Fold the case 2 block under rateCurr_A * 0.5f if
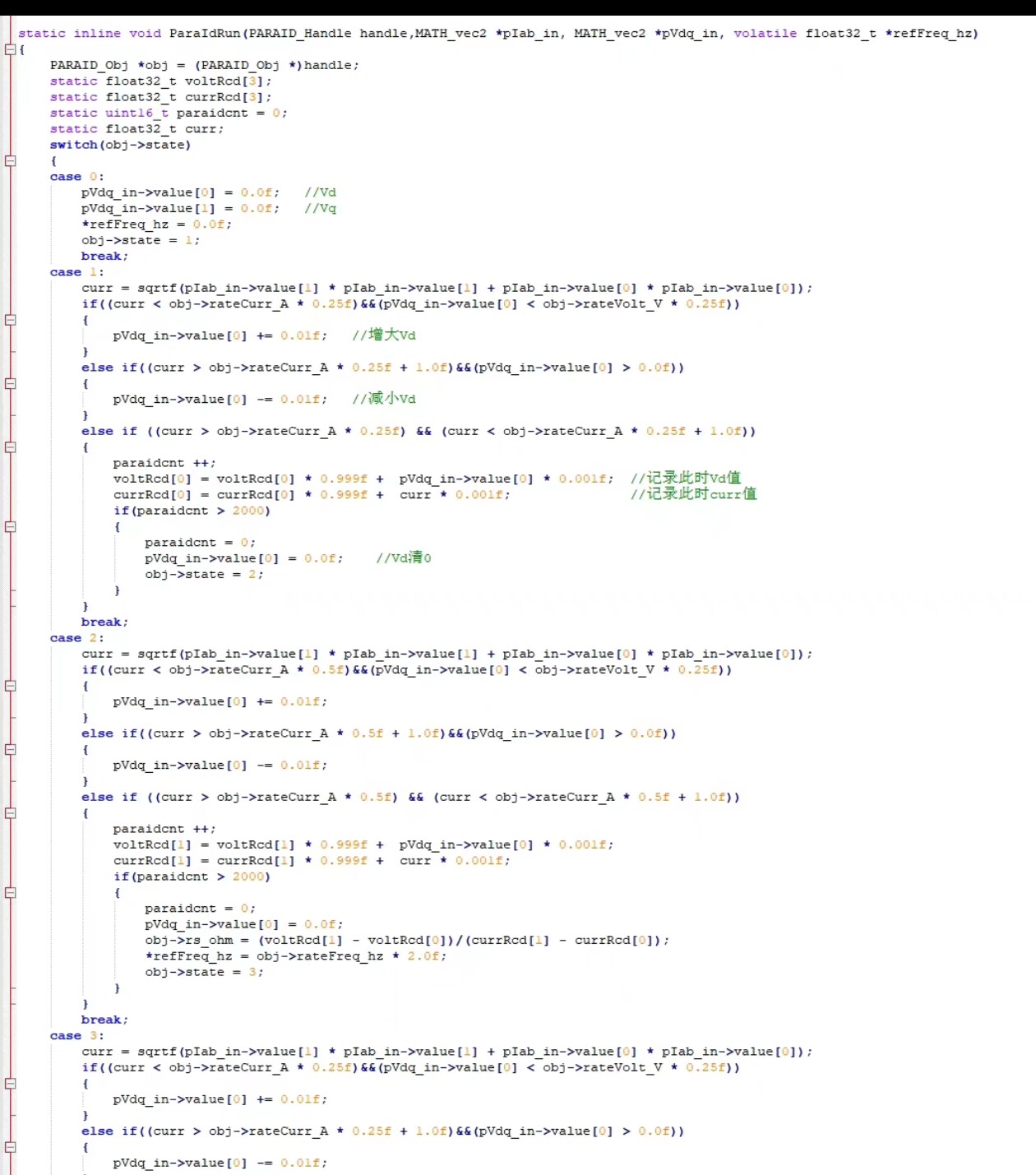 (10, 686)
